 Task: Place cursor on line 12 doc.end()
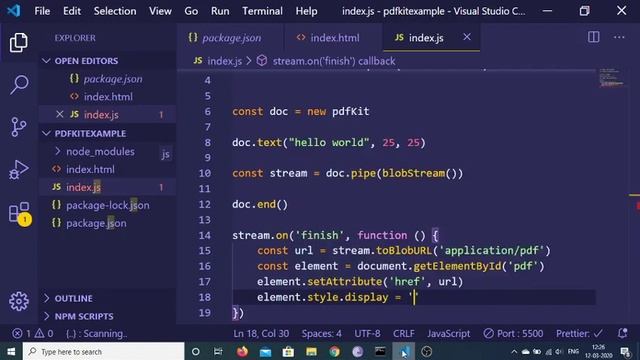260,204
